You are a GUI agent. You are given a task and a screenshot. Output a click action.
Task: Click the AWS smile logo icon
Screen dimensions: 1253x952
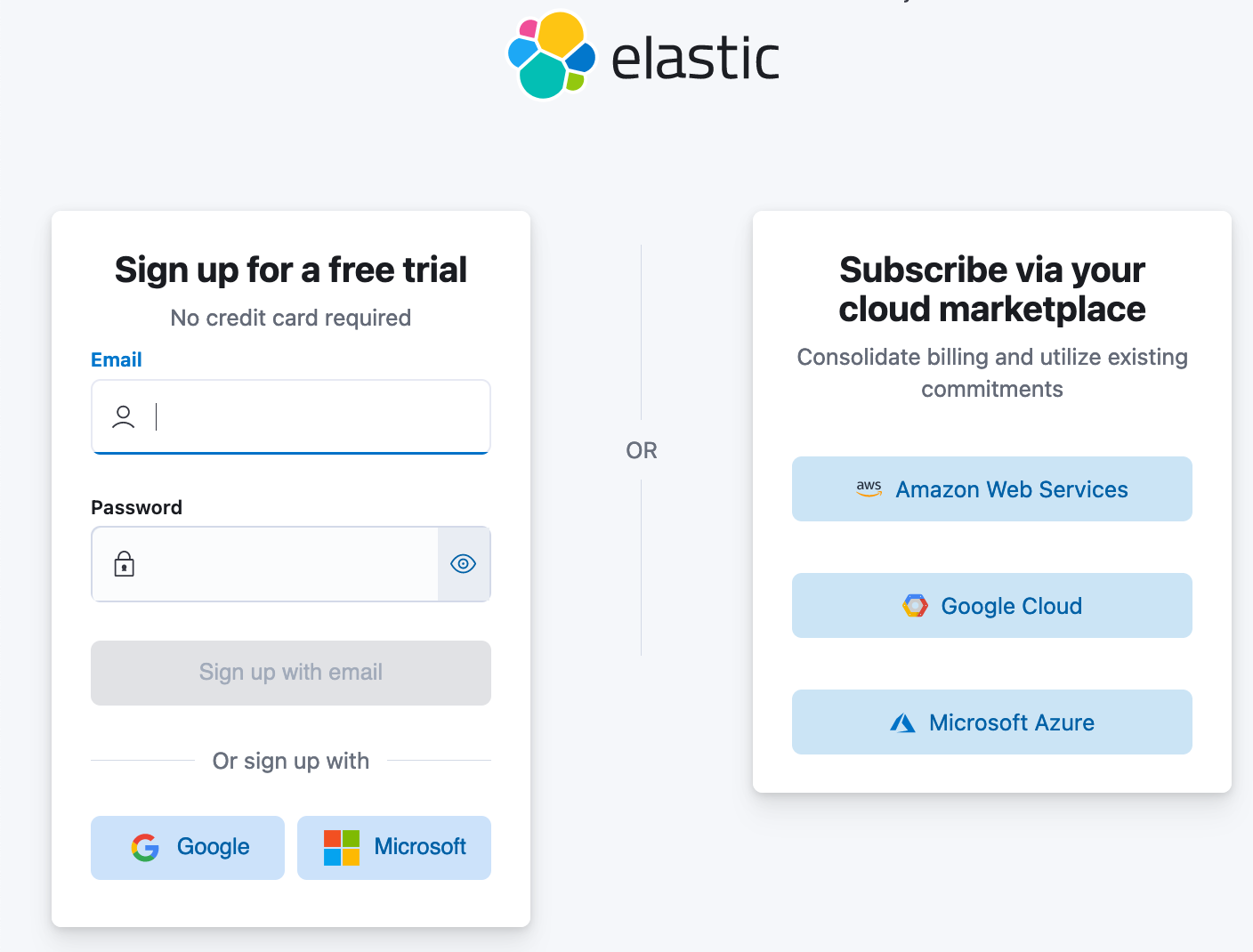(x=868, y=488)
